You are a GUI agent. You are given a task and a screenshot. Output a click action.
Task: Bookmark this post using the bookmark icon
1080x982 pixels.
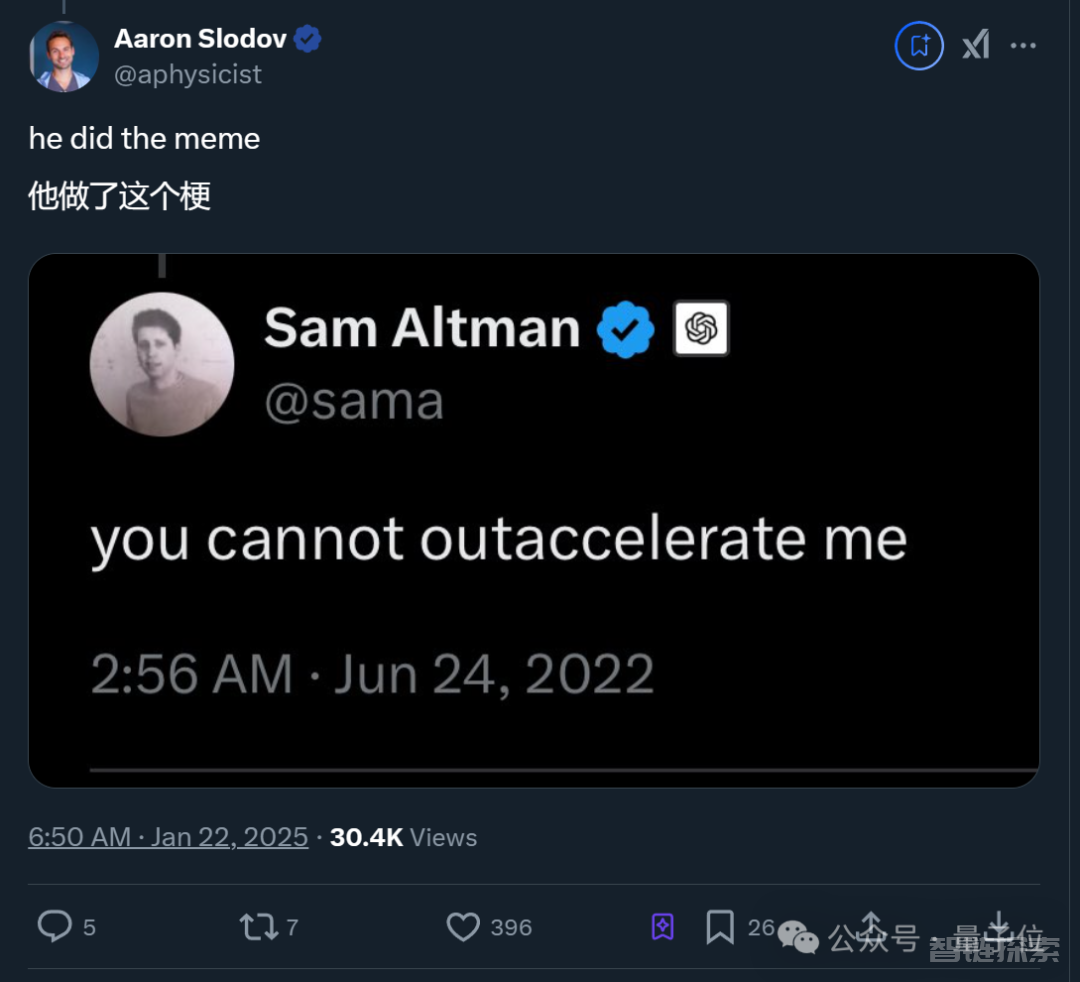coord(720,927)
